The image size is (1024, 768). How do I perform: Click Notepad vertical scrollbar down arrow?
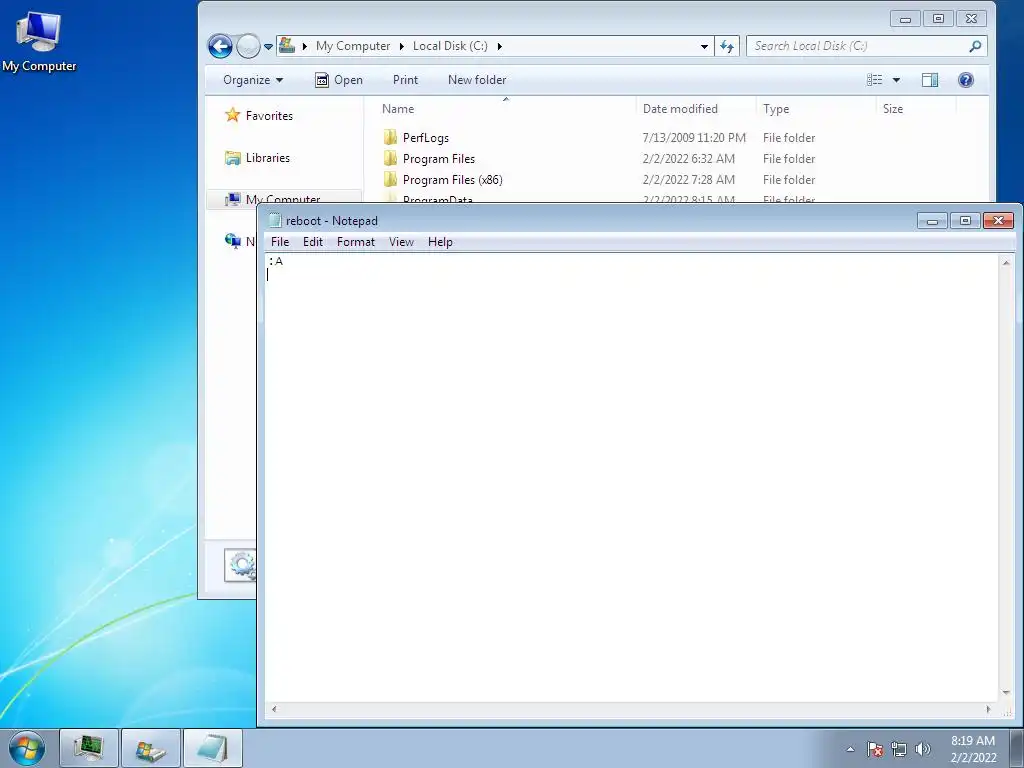coord(1006,693)
